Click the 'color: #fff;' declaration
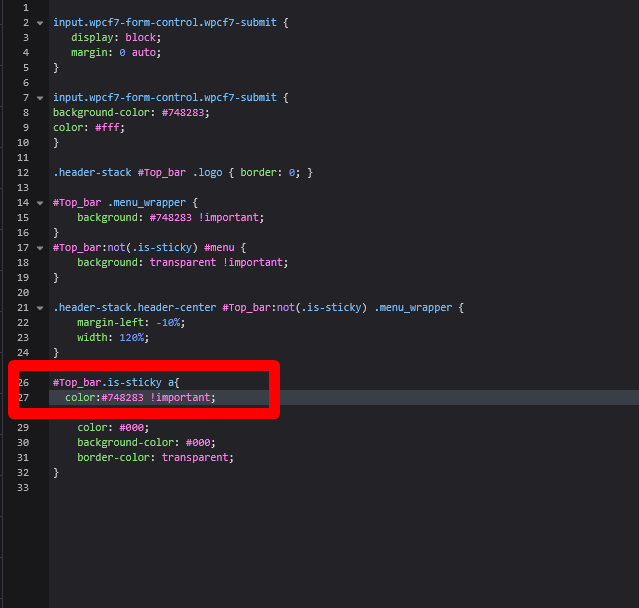The image size is (639, 608). pos(87,128)
